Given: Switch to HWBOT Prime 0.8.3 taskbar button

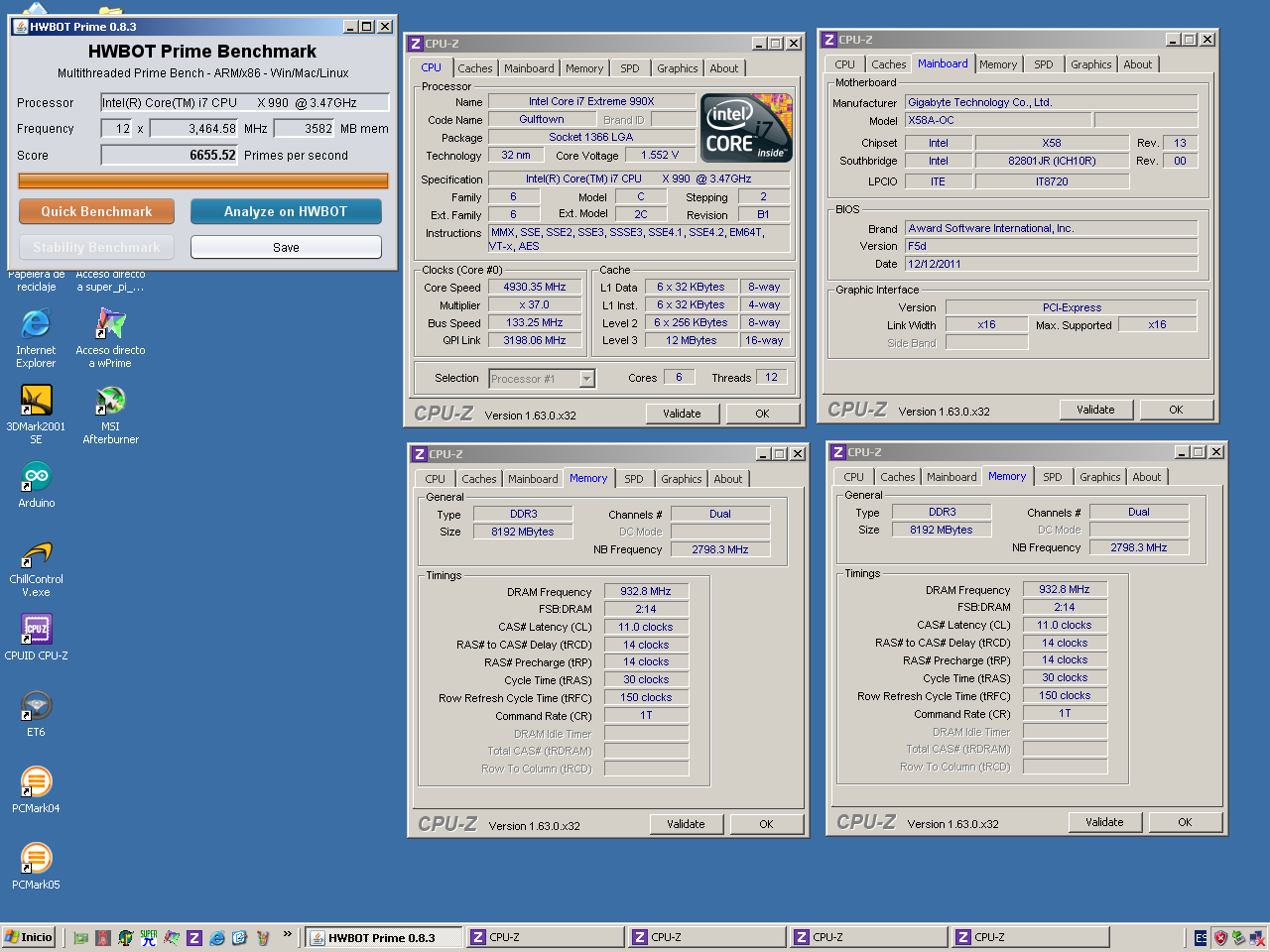Looking at the screenshot, I should tap(383, 937).
